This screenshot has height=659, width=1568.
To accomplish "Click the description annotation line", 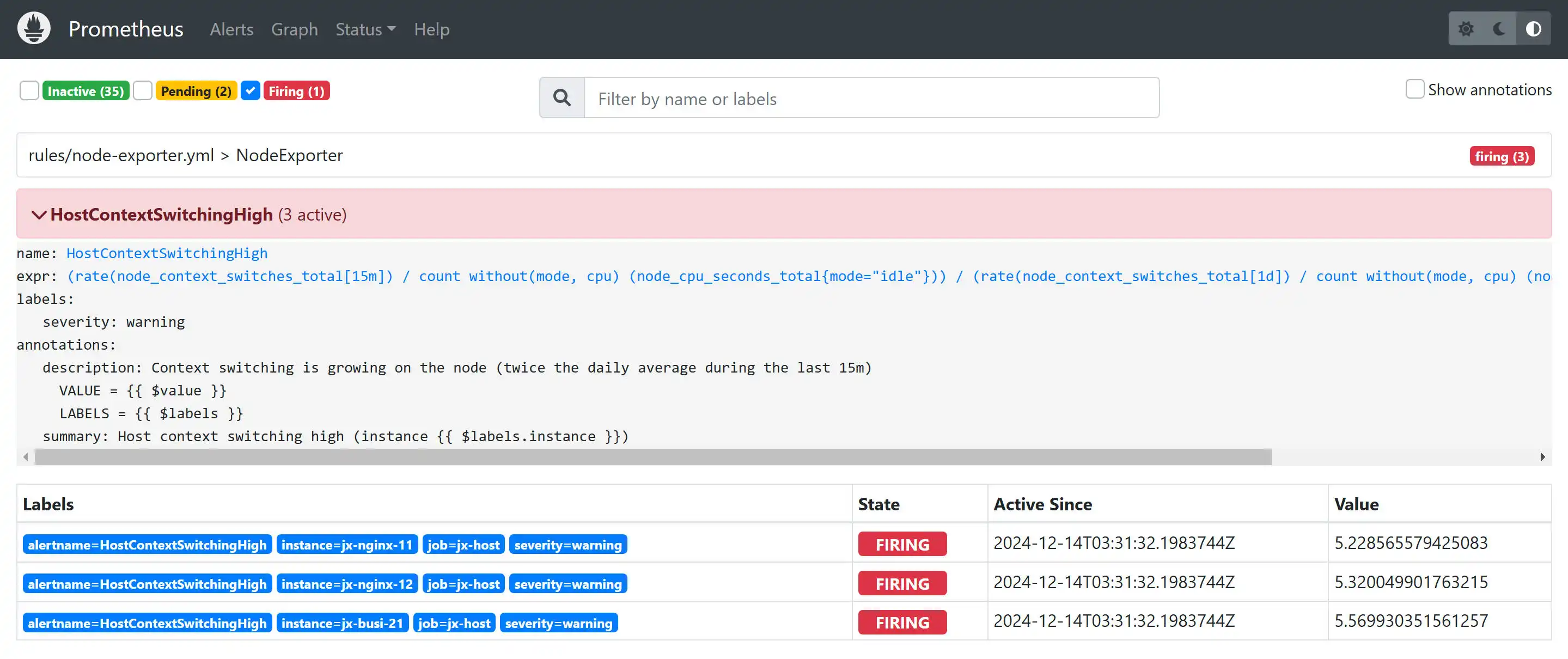I will 457,368.
